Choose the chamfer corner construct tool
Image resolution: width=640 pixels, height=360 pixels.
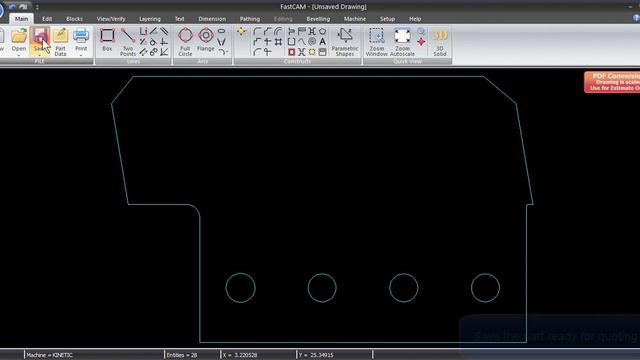[x=267, y=31]
